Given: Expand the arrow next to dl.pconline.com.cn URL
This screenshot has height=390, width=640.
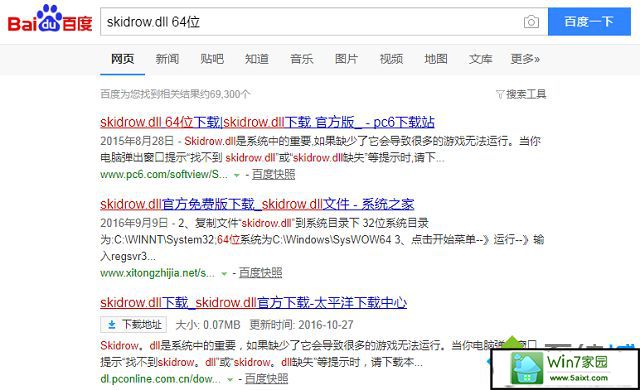Looking at the screenshot, I should [x=230, y=379].
